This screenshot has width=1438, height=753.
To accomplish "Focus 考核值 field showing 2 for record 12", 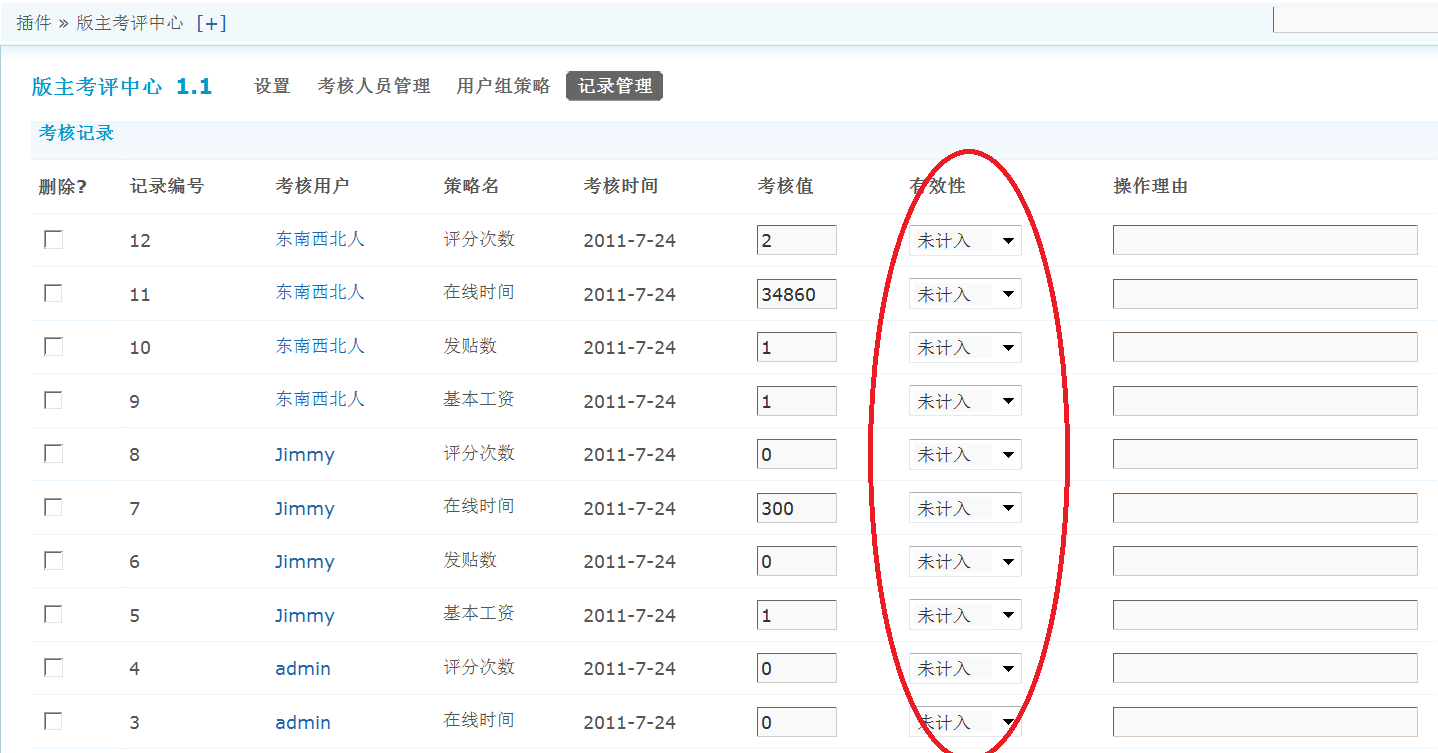I will click(x=797, y=240).
